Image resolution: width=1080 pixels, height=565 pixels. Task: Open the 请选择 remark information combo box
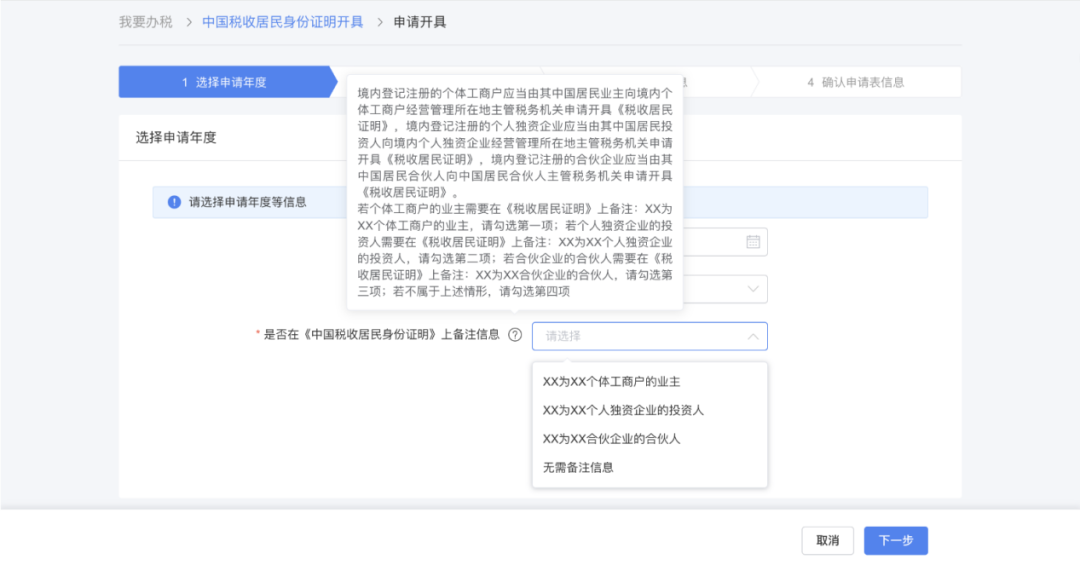point(640,336)
